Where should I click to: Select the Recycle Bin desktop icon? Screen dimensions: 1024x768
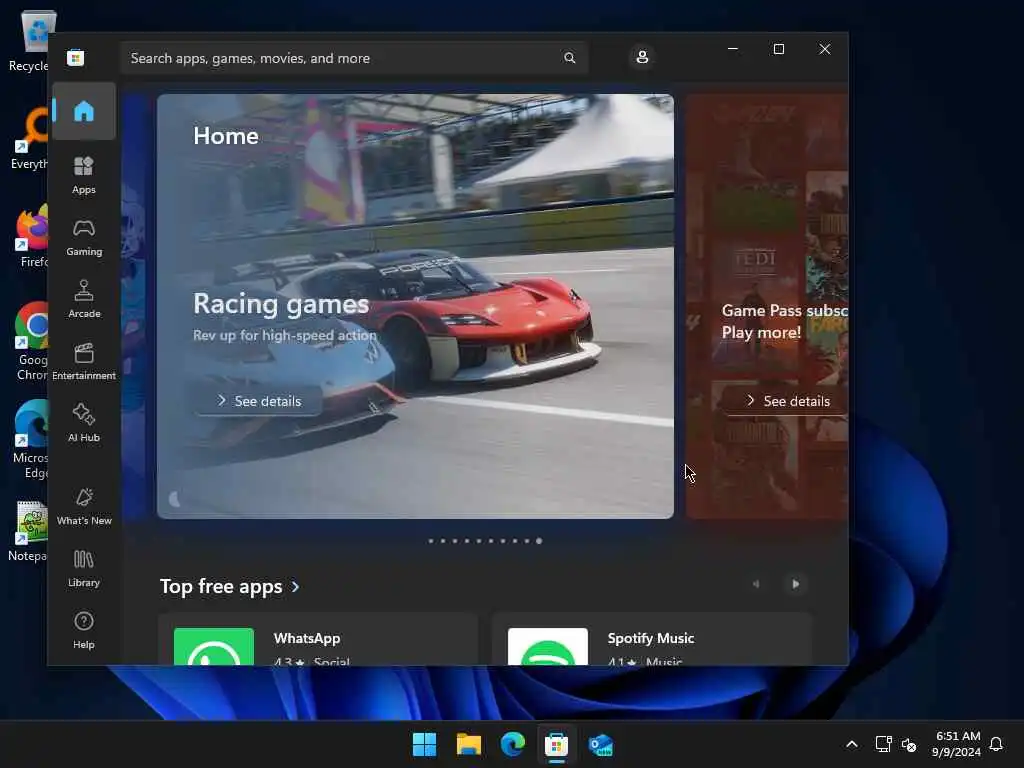[x=29, y=40]
